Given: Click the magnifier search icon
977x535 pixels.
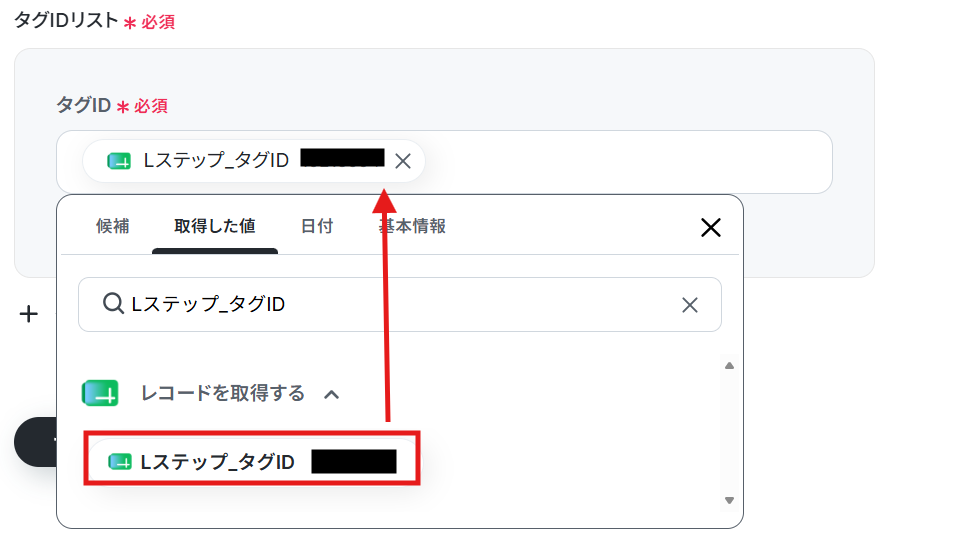Looking at the screenshot, I should (x=113, y=304).
